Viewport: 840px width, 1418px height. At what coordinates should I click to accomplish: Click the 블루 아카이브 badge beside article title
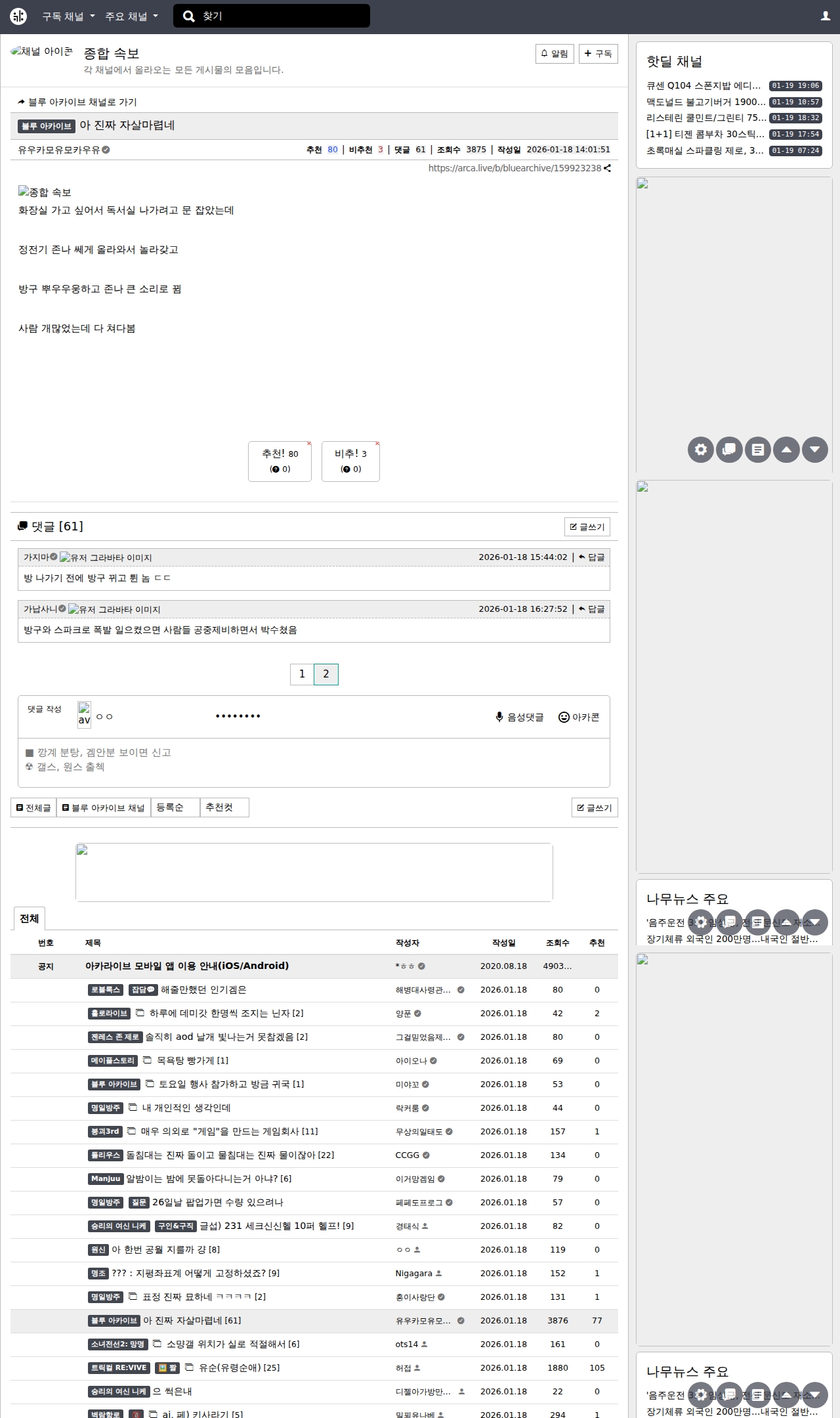pos(47,126)
